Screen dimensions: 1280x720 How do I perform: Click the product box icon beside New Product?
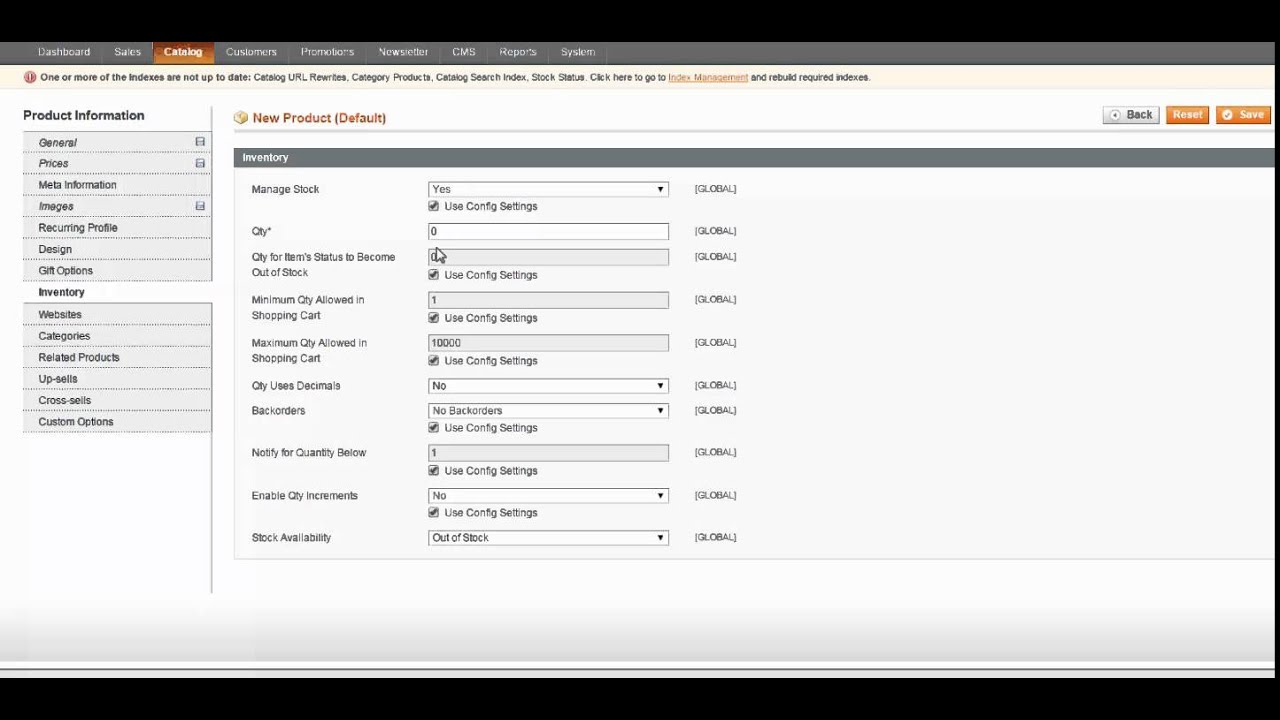[241, 118]
